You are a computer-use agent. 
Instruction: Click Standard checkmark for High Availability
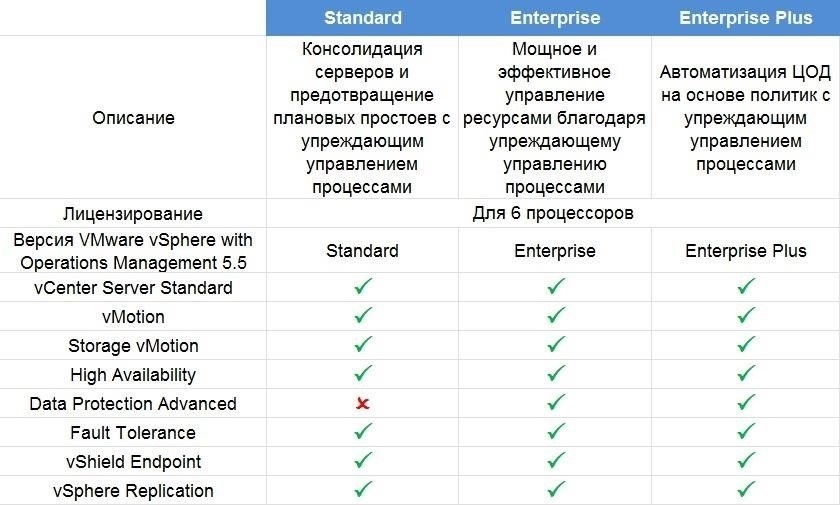click(x=363, y=374)
